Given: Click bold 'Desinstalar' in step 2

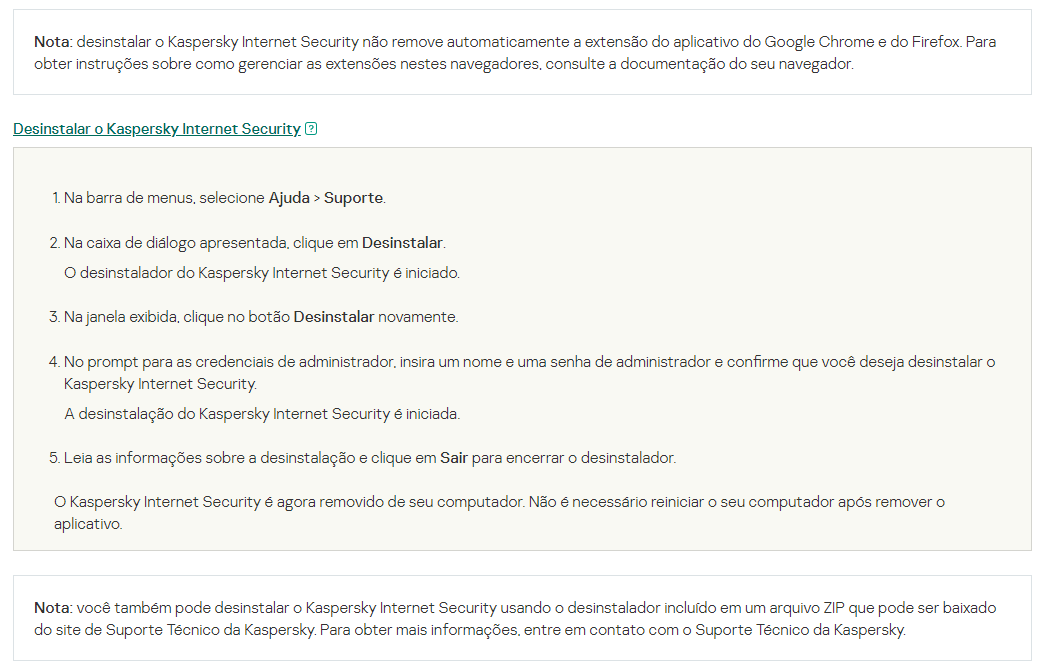Looking at the screenshot, I should [x=402, y=243].
